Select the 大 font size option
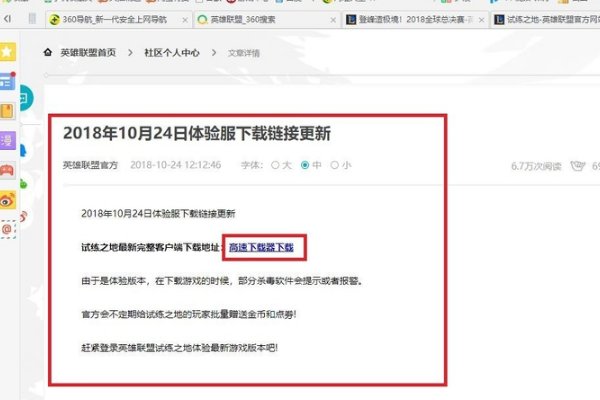 279,165
